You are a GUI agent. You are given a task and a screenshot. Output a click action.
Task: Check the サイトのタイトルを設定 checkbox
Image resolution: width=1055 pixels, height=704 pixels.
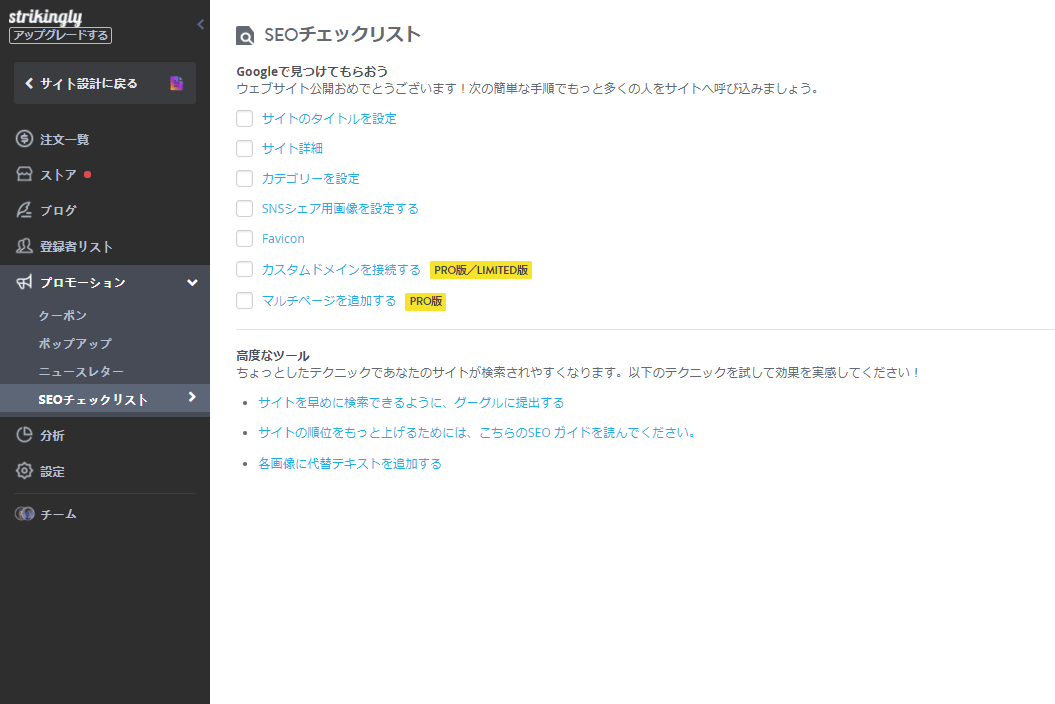[x=244, y=118]
